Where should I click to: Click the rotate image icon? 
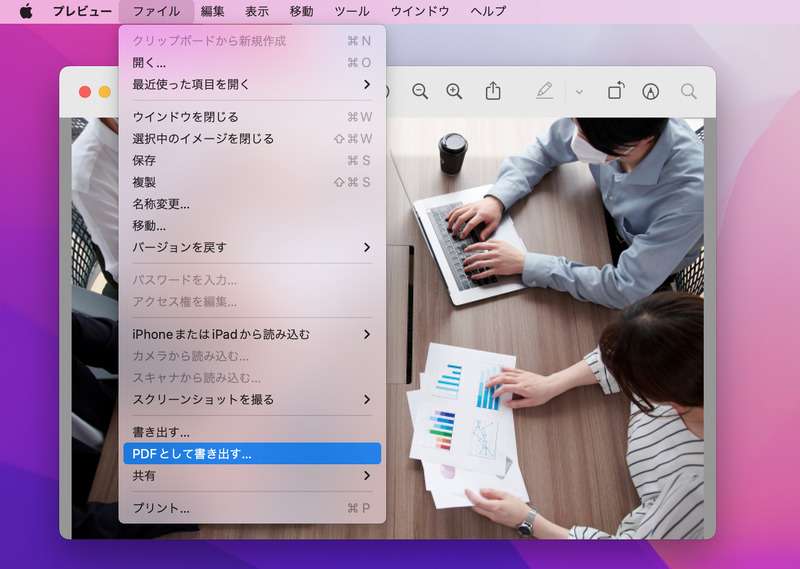click(616, 91)
